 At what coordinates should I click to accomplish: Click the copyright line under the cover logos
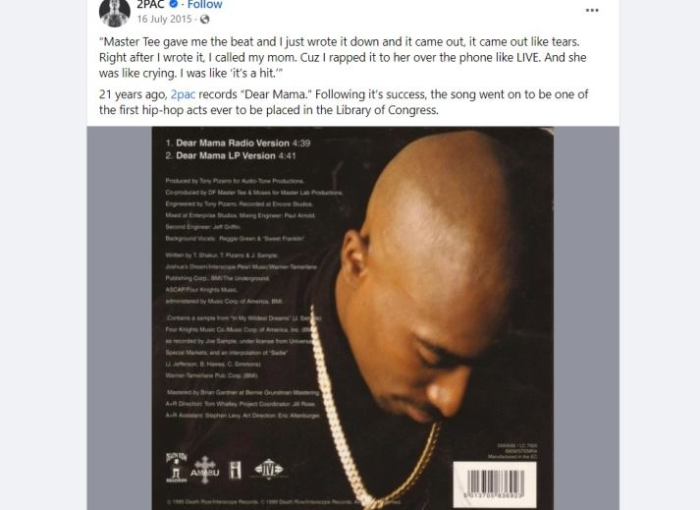pos(283,502)
